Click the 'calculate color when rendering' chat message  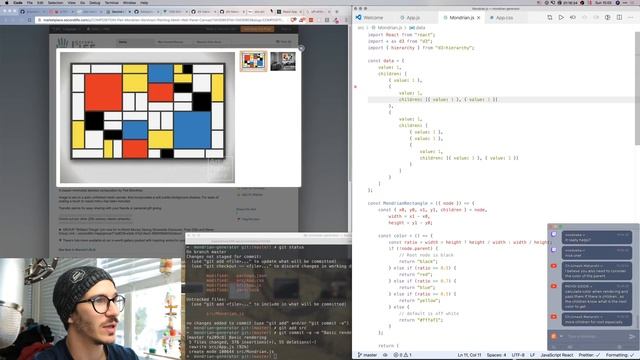click(x=597, y=296)
